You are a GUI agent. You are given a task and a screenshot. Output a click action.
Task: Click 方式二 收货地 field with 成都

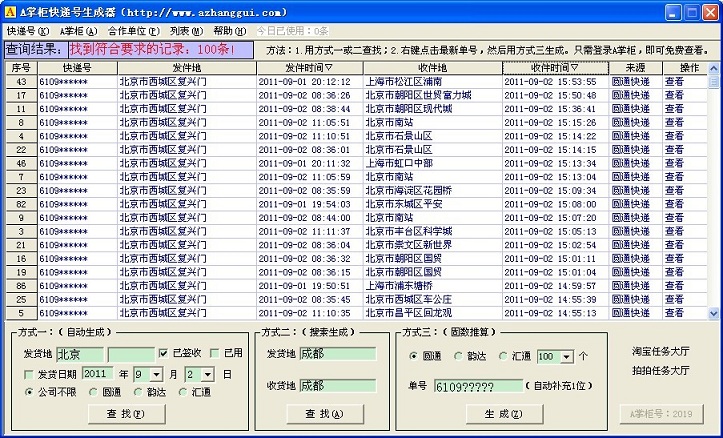(338, 385)
